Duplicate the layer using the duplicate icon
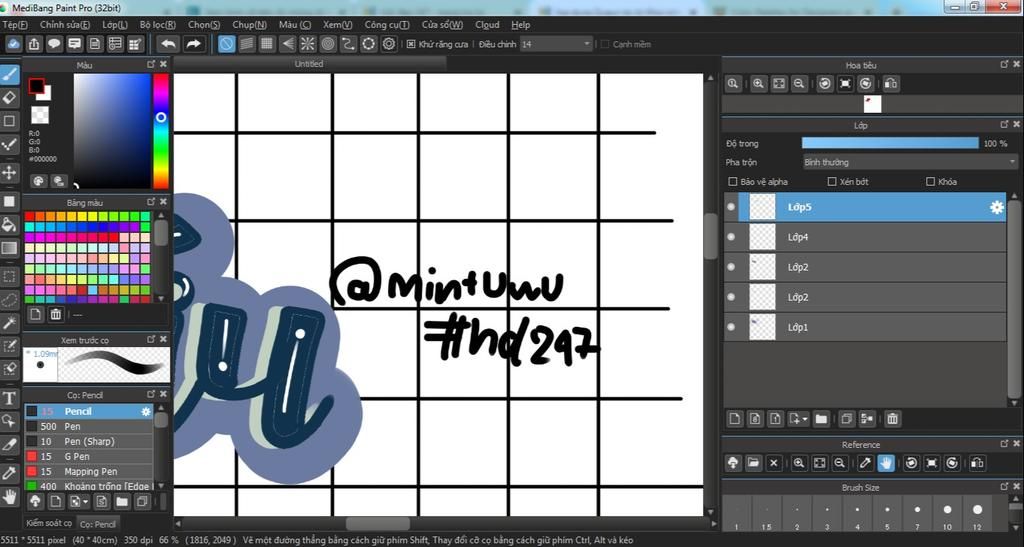The image size is (1024, 547). [846, 418]
